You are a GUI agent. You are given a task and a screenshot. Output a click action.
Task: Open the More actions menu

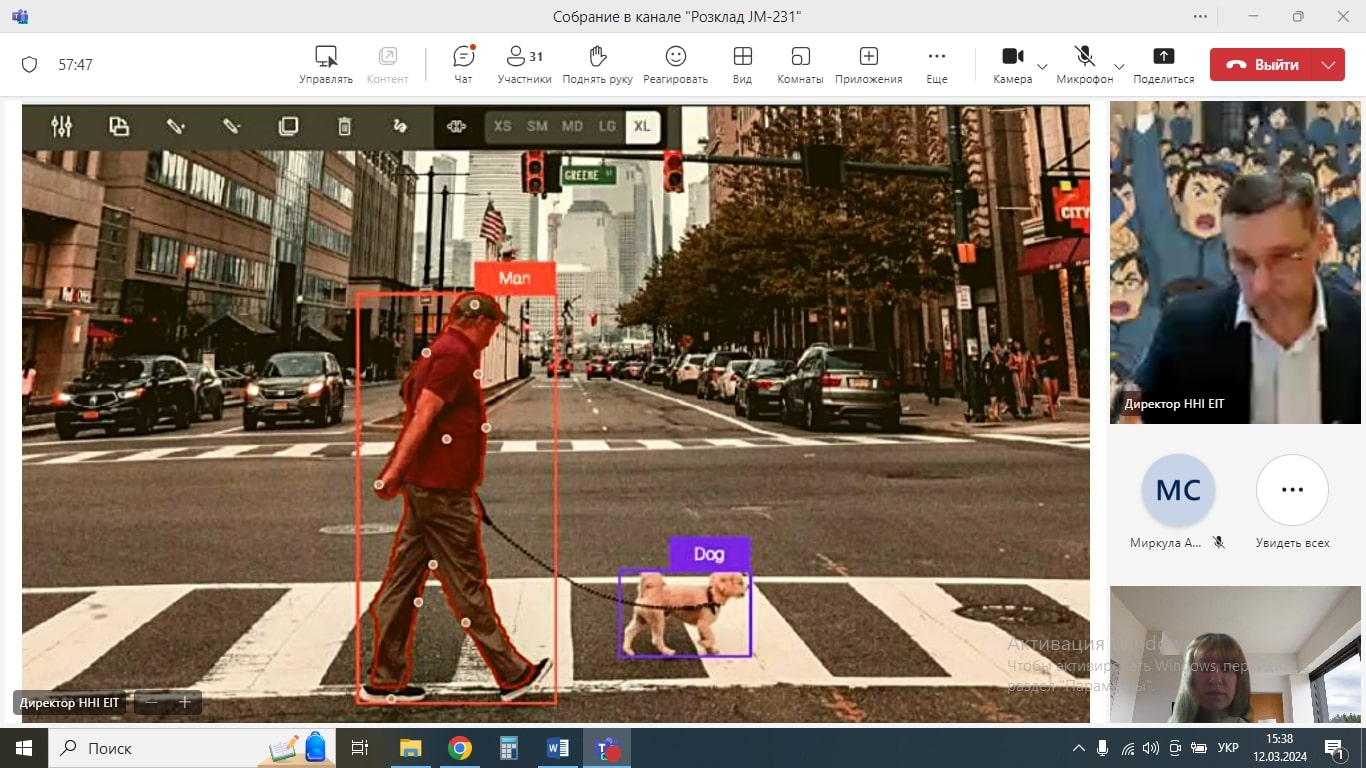tap(936, 64)
